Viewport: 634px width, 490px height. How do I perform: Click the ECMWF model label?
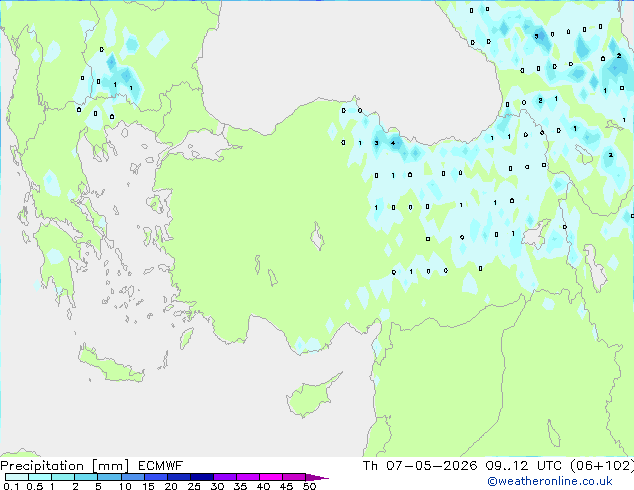point(161,466)
